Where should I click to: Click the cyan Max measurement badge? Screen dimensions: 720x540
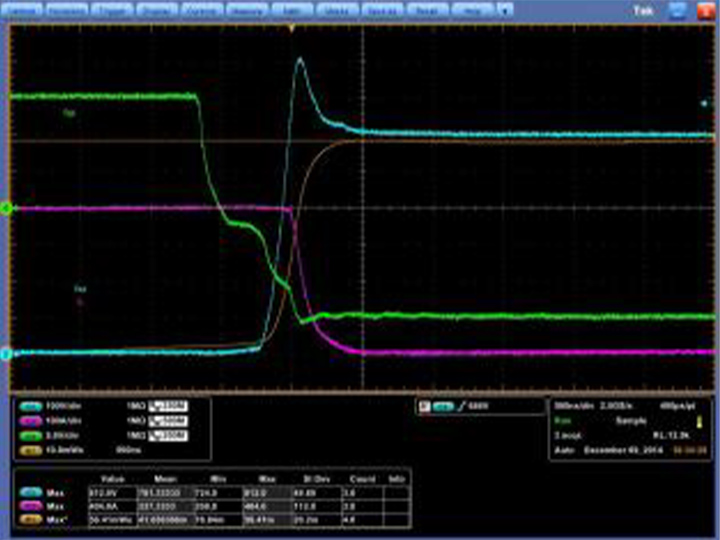click(x=31, y=493)
